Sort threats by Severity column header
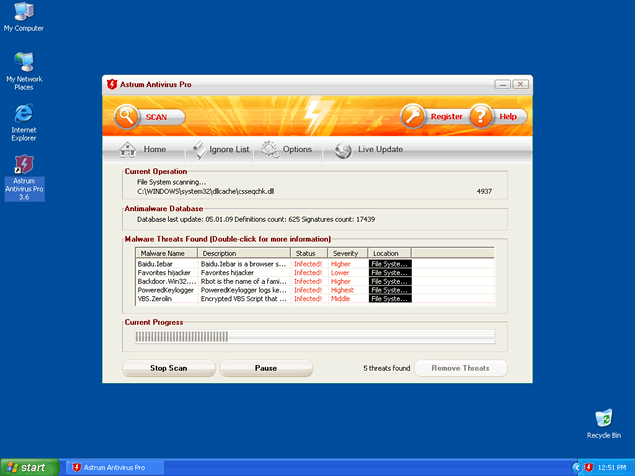Image resolution: width=635 pixels, height=476 pixels. point(347,254)
